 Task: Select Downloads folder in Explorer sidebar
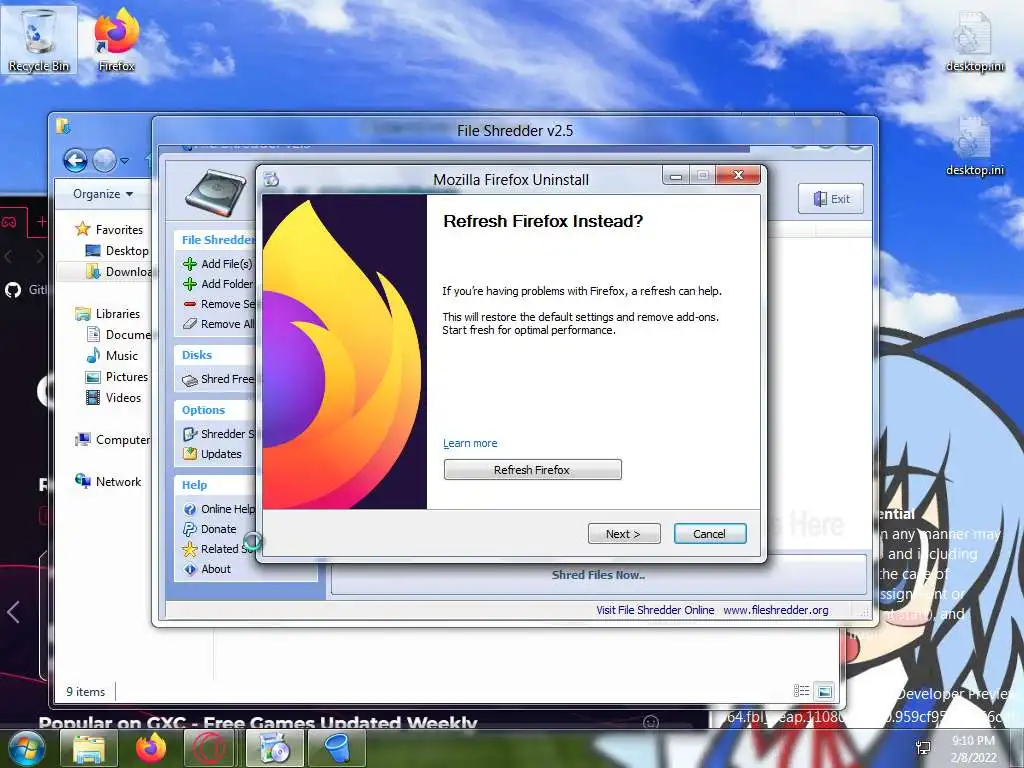(119, 272)
